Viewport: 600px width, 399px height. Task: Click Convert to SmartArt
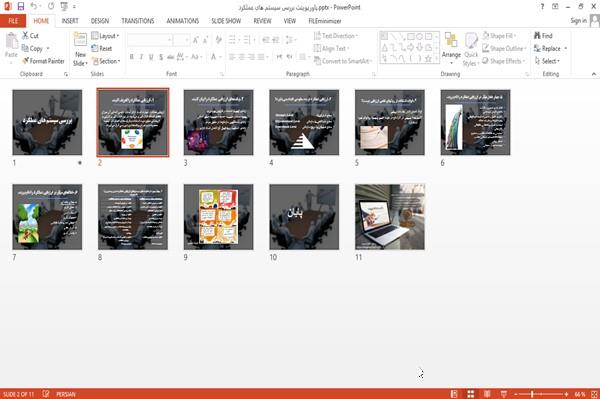[x=343, y=61]
